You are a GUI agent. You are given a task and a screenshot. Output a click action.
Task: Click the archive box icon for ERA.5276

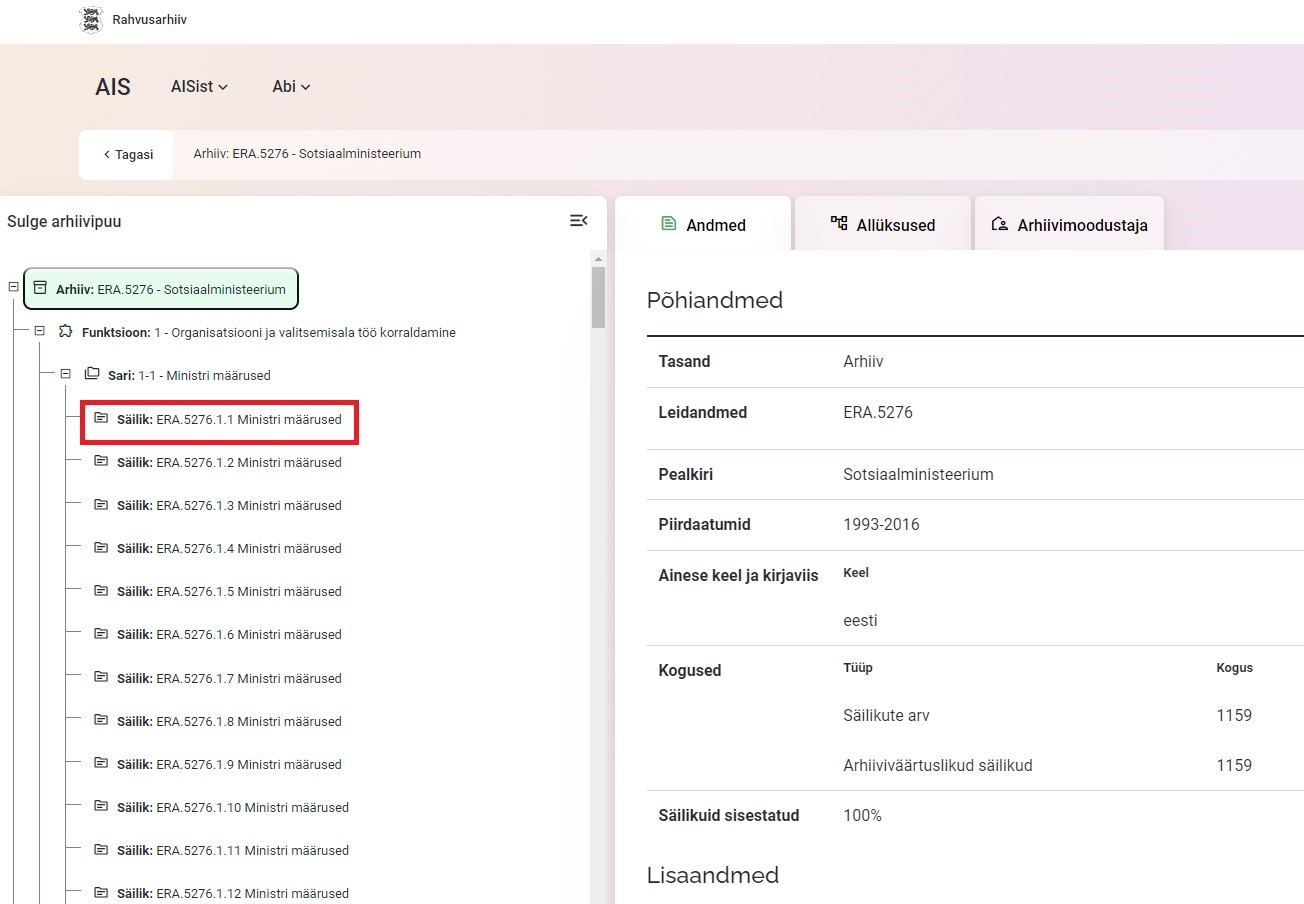click(40, 288)
